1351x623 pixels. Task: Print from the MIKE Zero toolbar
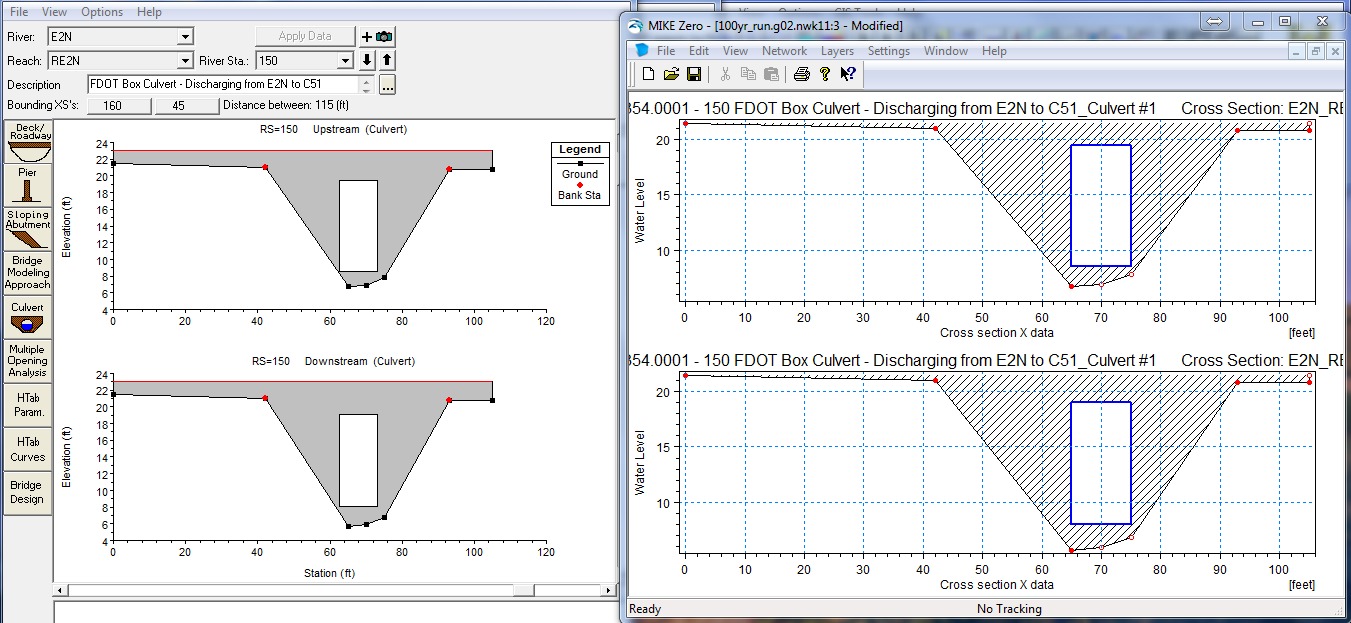point(801,73)
